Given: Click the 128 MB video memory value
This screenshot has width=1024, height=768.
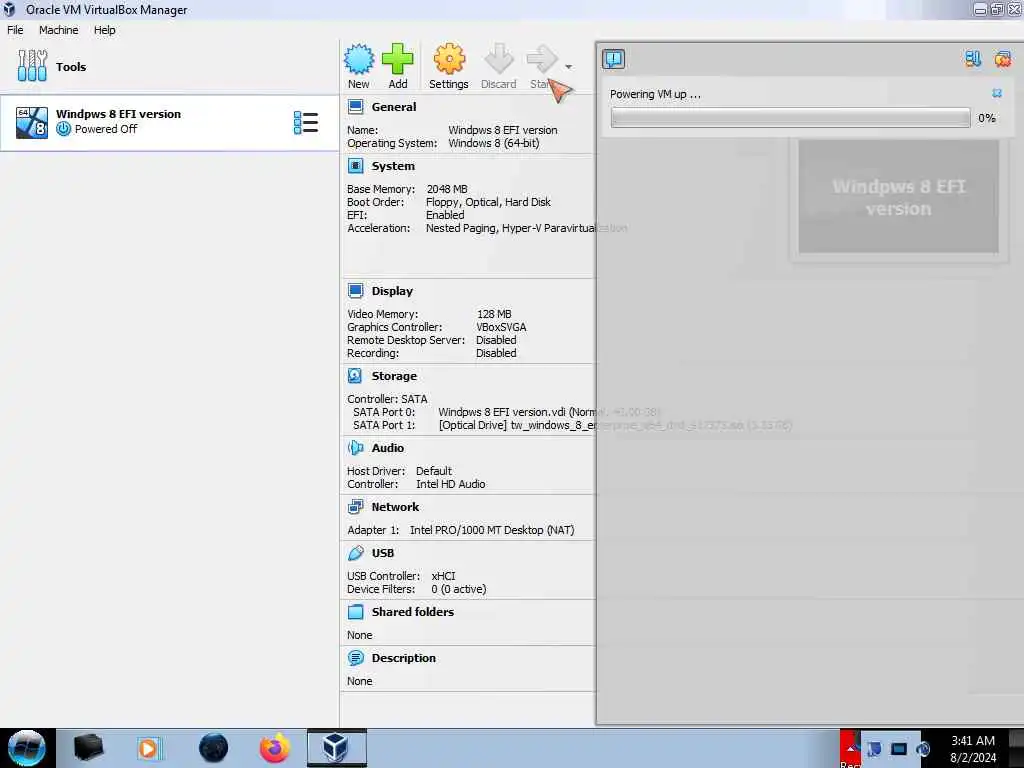Looking at the screenshot, I should (x=494, y=314).
